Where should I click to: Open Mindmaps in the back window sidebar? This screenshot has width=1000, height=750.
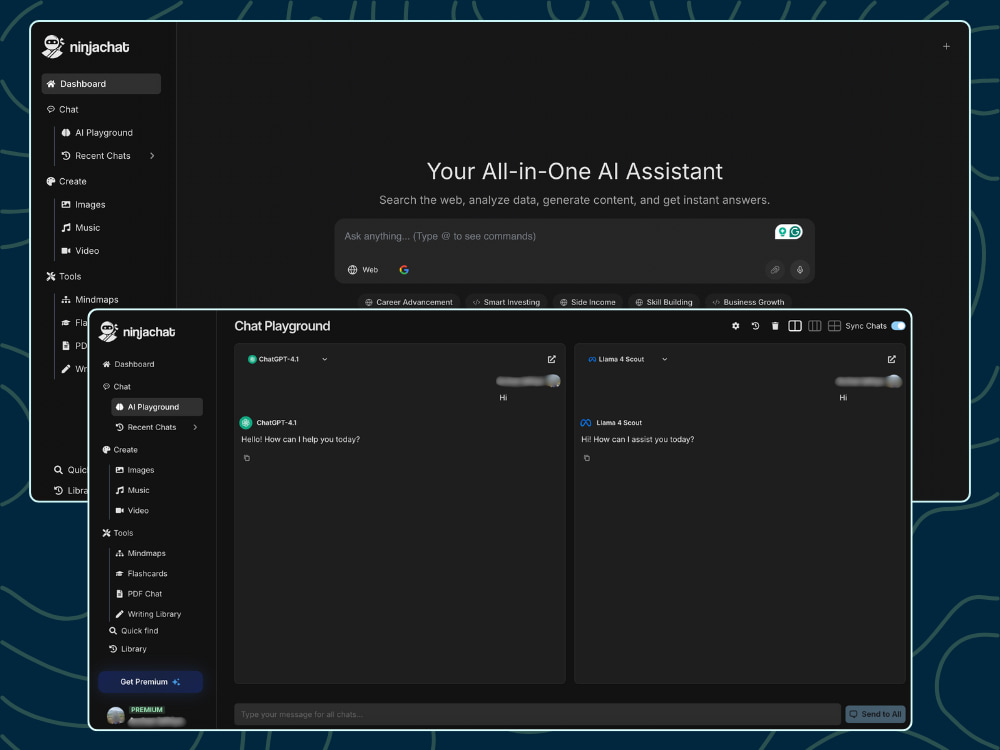click(x=89, y=300)
